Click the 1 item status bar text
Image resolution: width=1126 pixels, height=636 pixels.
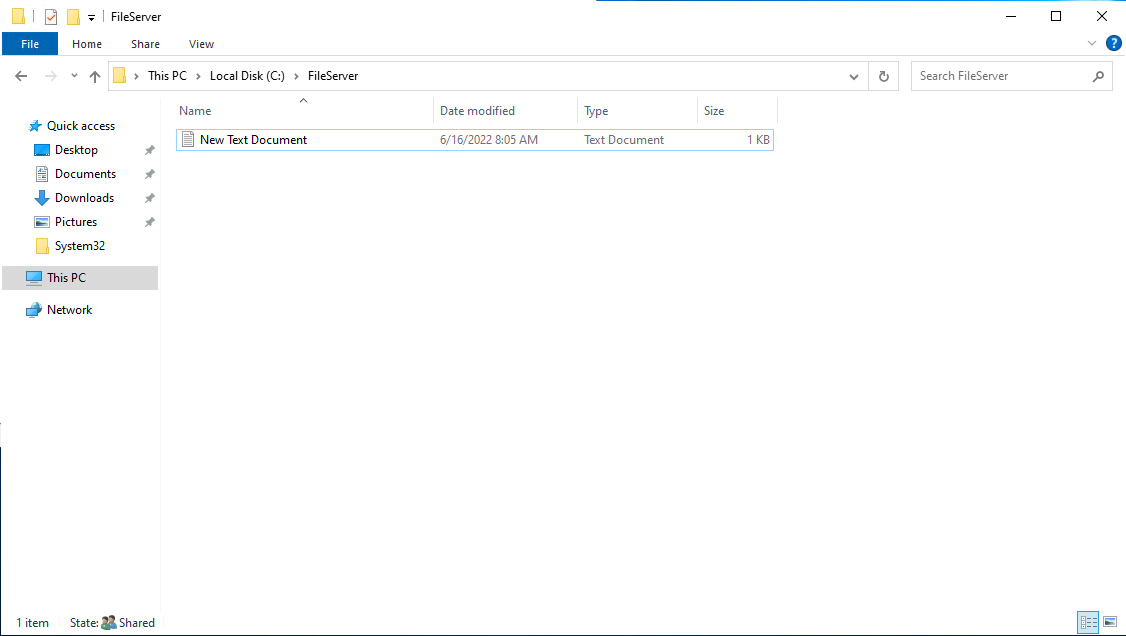click(x=32, y=623)
